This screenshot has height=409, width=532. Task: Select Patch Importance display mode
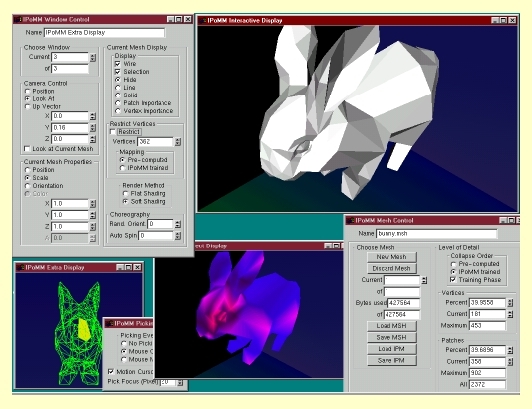[118, 103]
